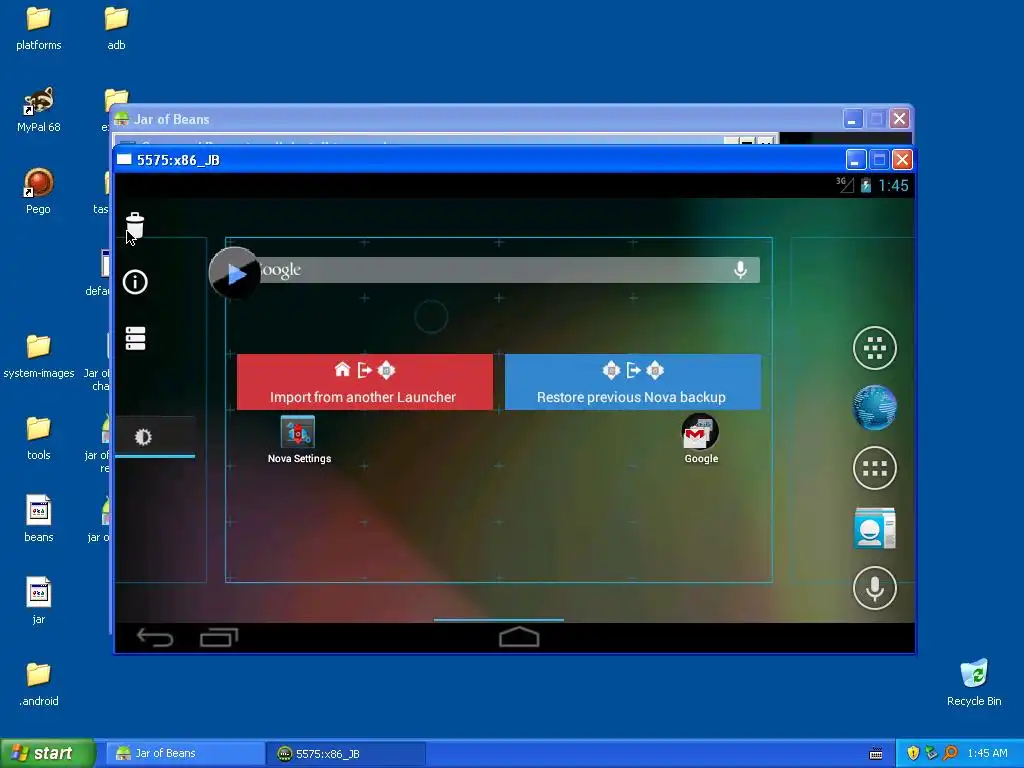1024x768 pixels.
Task: Launch the globe browser icon
Action: 874,408
